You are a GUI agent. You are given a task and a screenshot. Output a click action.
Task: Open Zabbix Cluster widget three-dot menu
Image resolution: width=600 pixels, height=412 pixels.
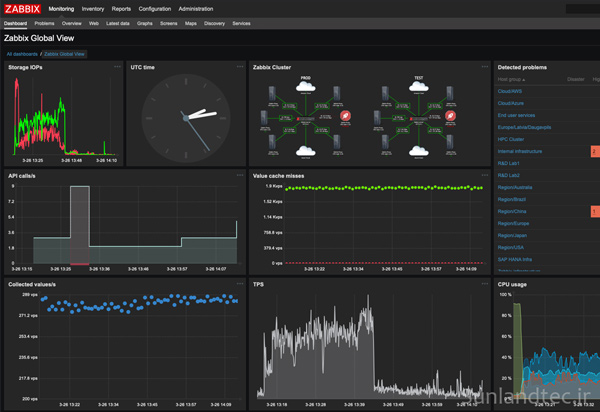click(485, 66)
